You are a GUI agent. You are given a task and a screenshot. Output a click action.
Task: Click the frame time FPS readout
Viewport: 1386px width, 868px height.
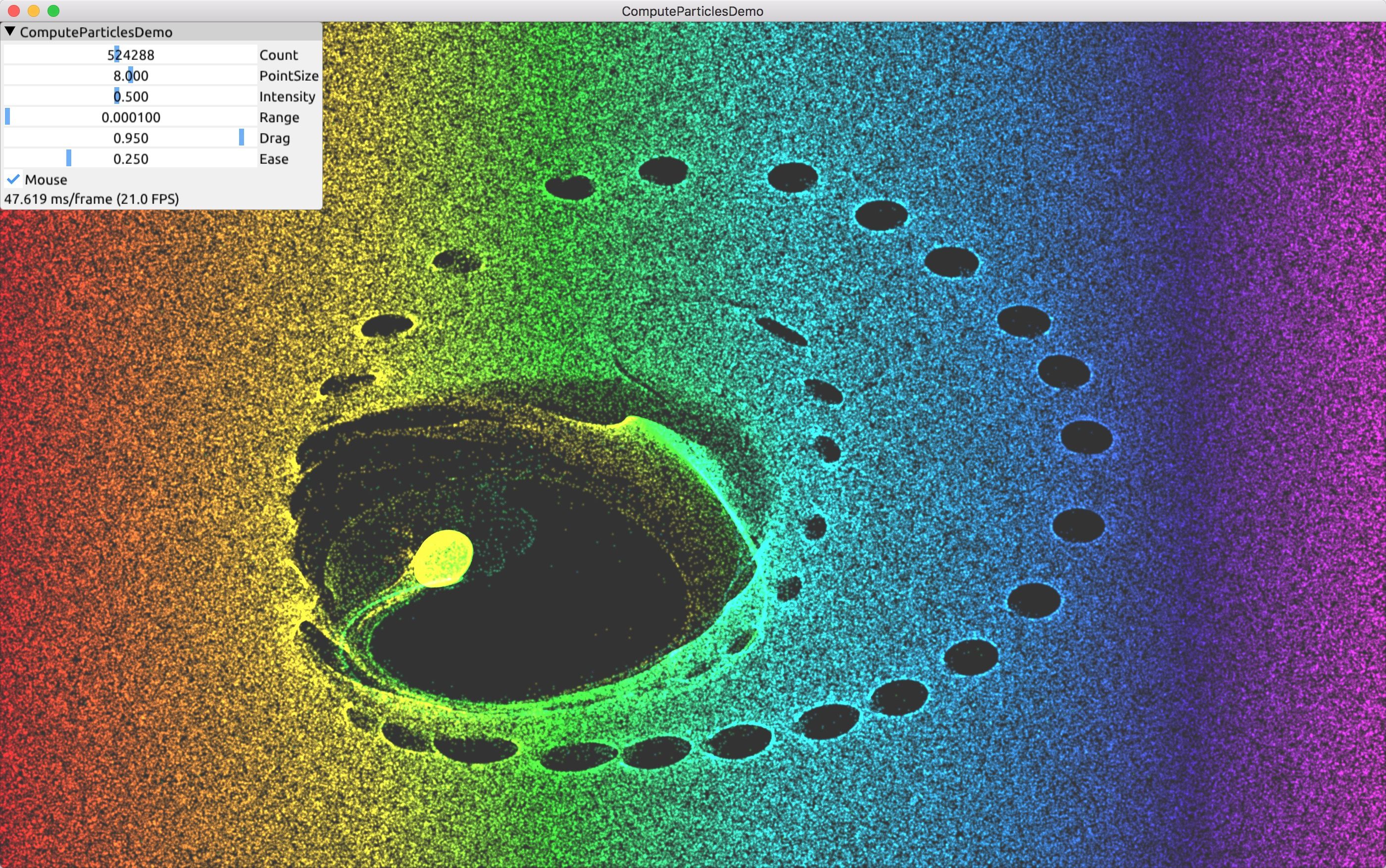(x=92, y=198)
